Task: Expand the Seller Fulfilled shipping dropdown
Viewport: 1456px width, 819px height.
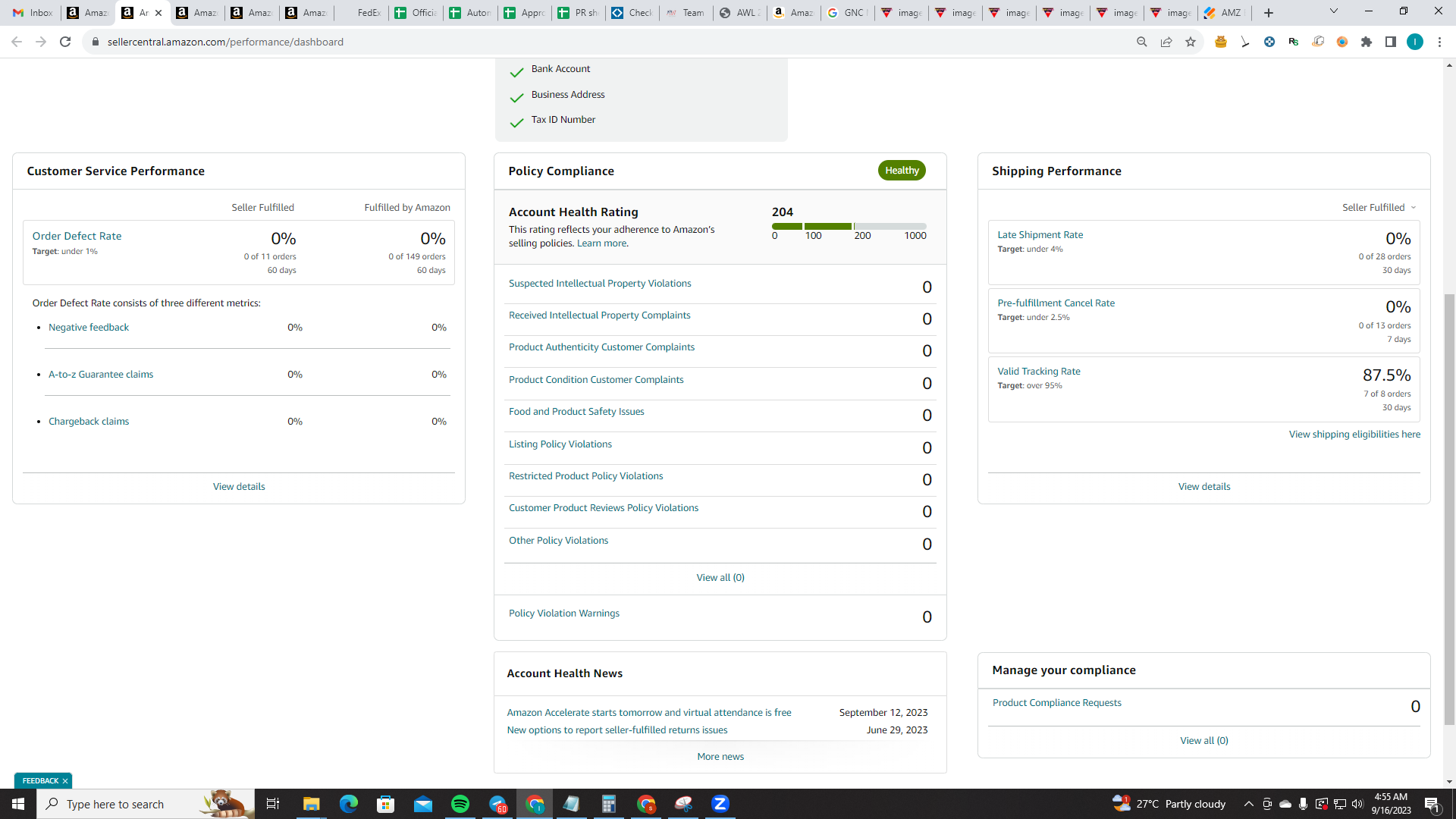Action: tap(1379, 207)
